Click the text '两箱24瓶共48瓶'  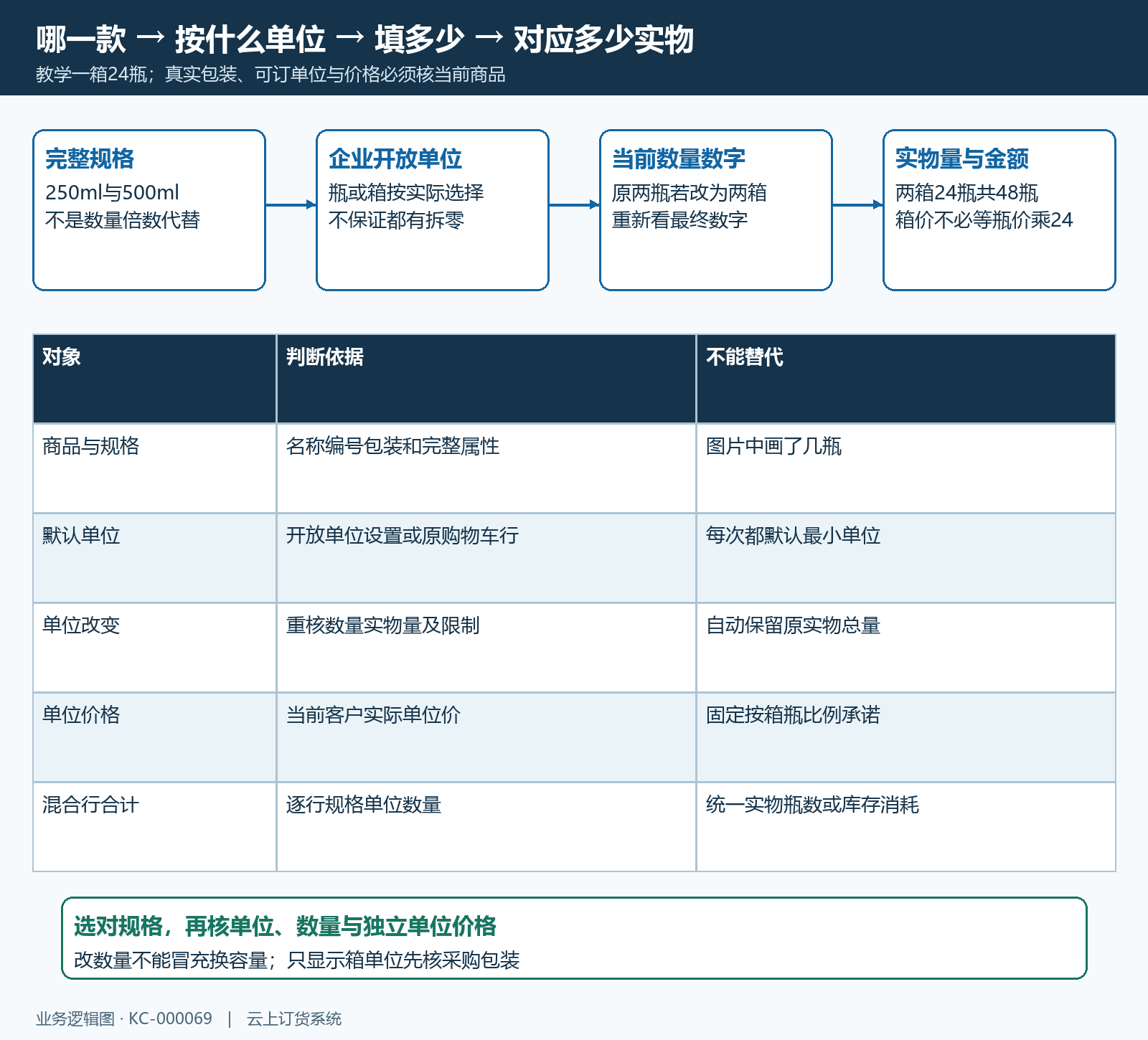coord(966,193)
